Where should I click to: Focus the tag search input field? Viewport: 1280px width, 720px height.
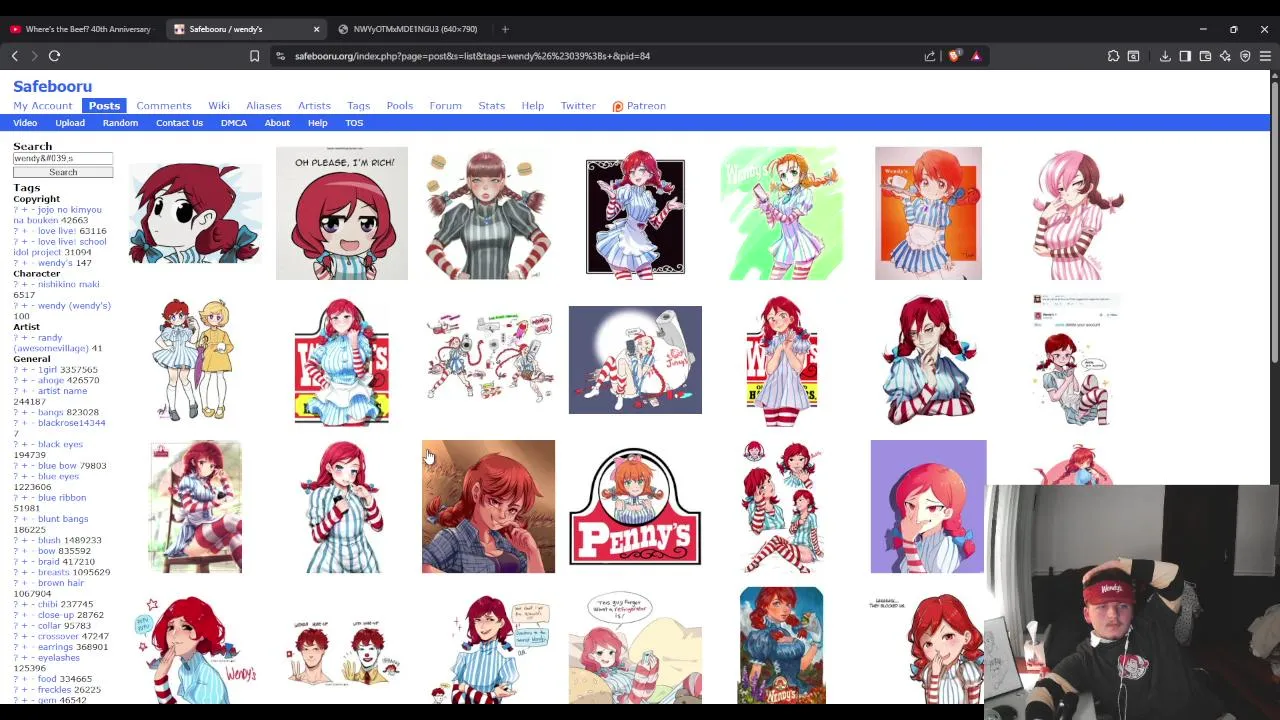click(x=63, y=158)
